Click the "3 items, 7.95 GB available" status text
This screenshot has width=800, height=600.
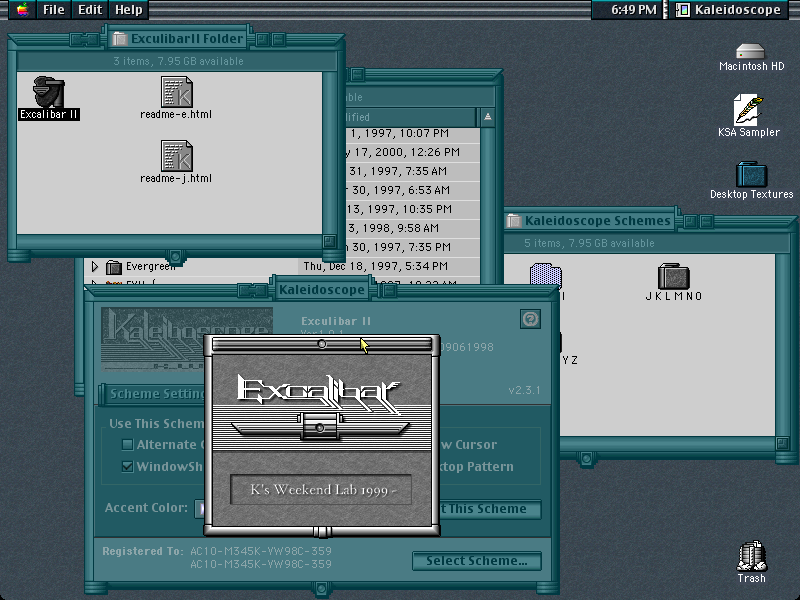[178, 61]
